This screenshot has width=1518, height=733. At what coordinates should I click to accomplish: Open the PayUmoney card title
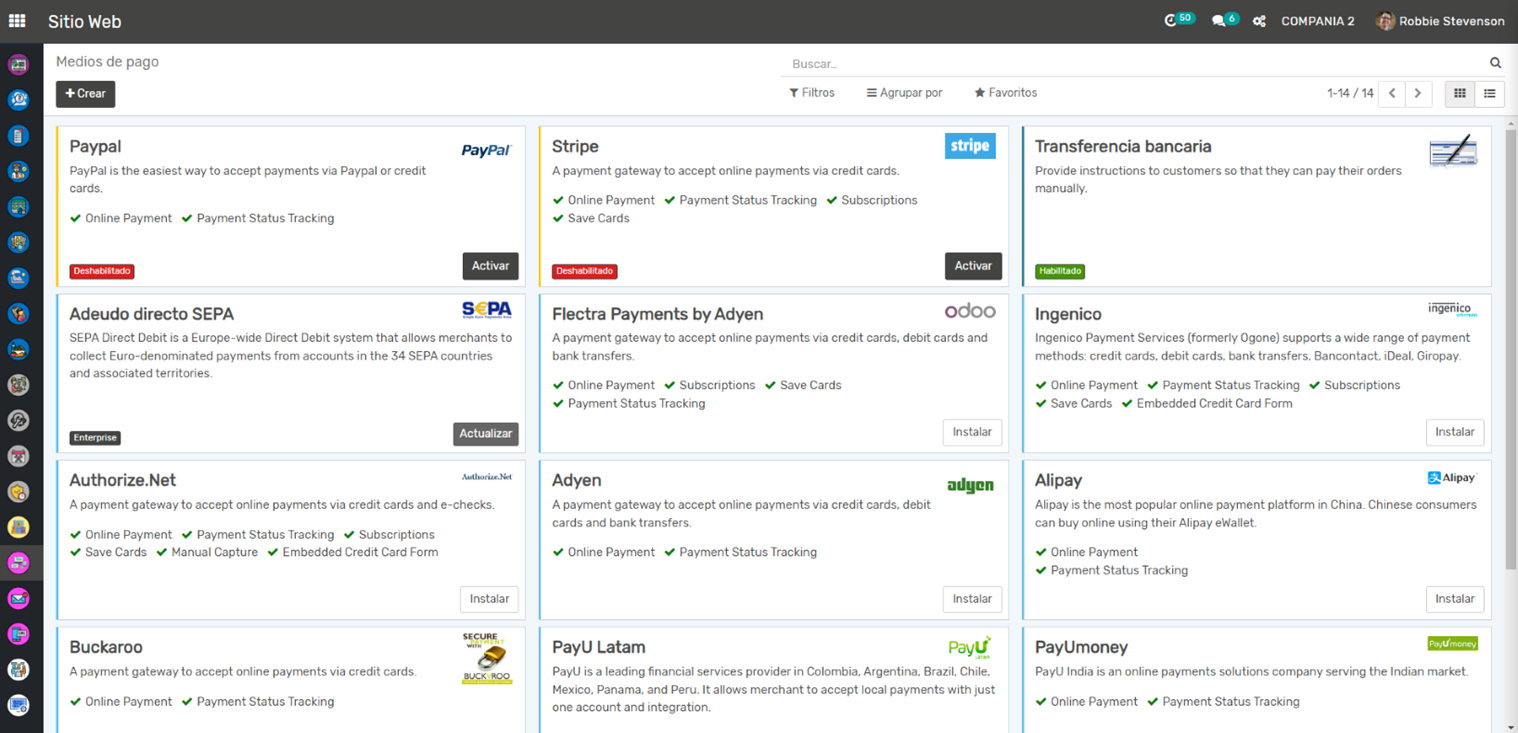[x=1081, y=647]
